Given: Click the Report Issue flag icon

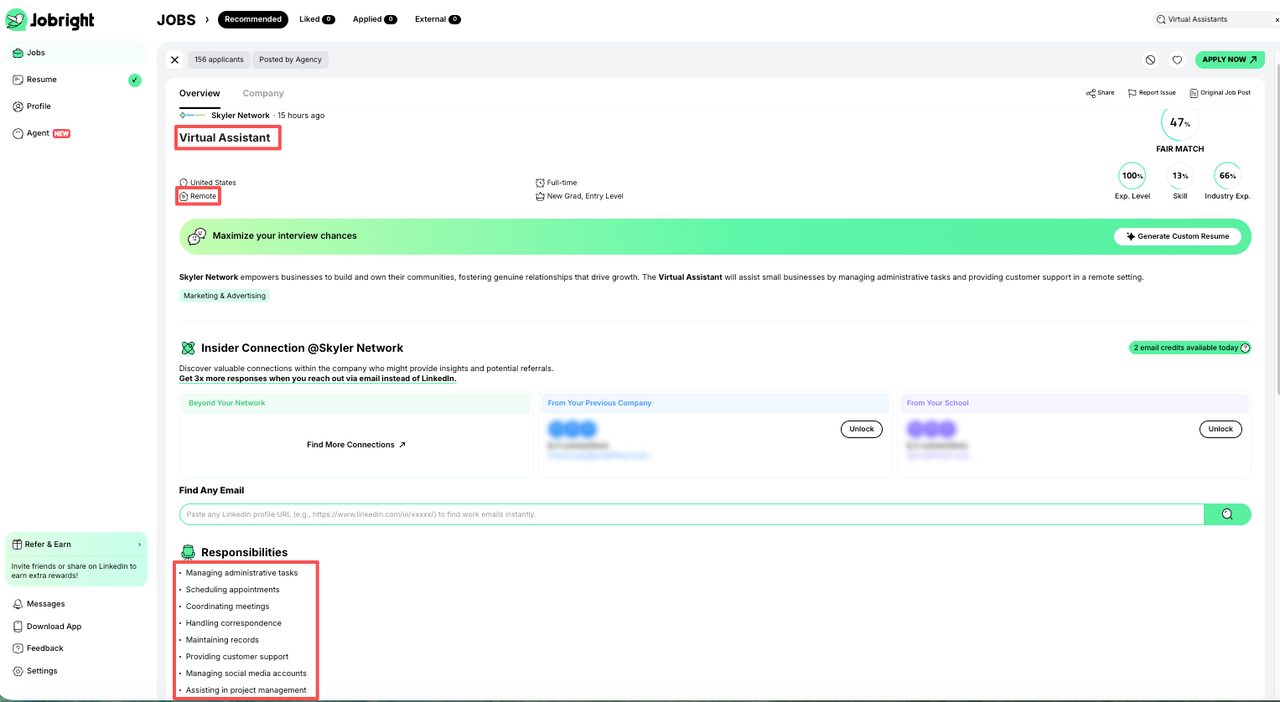Looking at the screenshot, I should click(1132, 93).
